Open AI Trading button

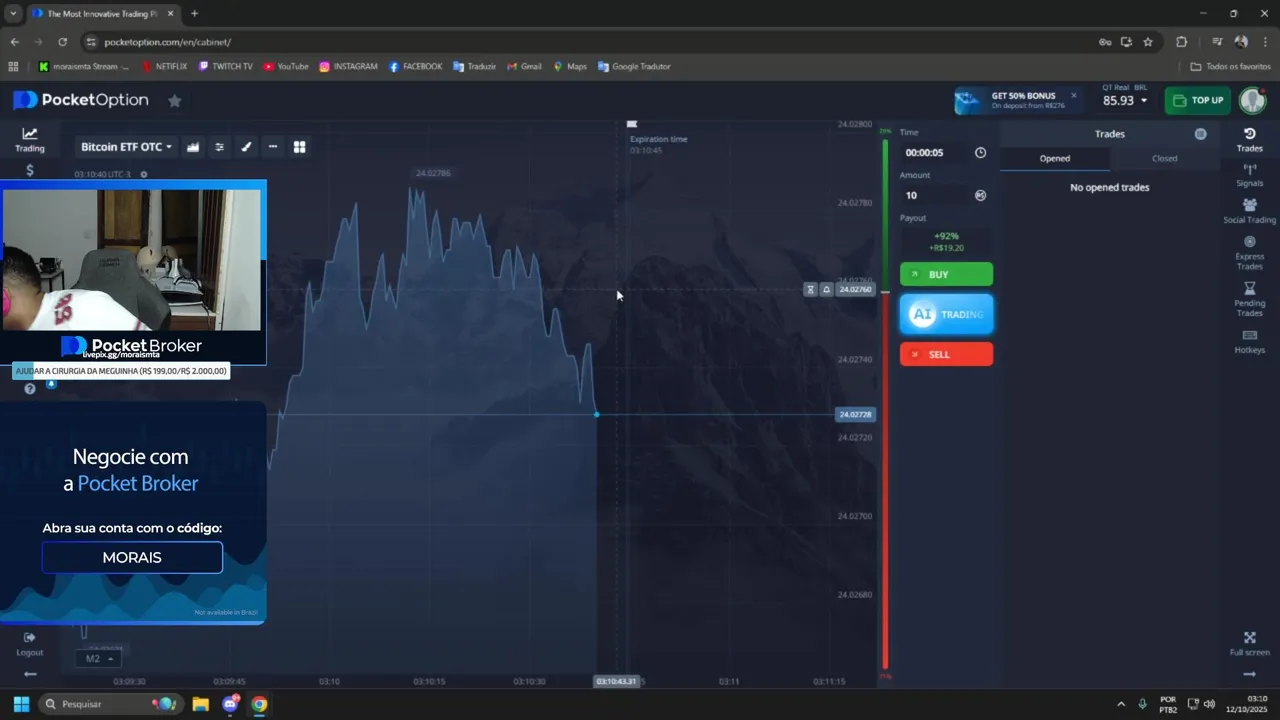tap(946, 314)
